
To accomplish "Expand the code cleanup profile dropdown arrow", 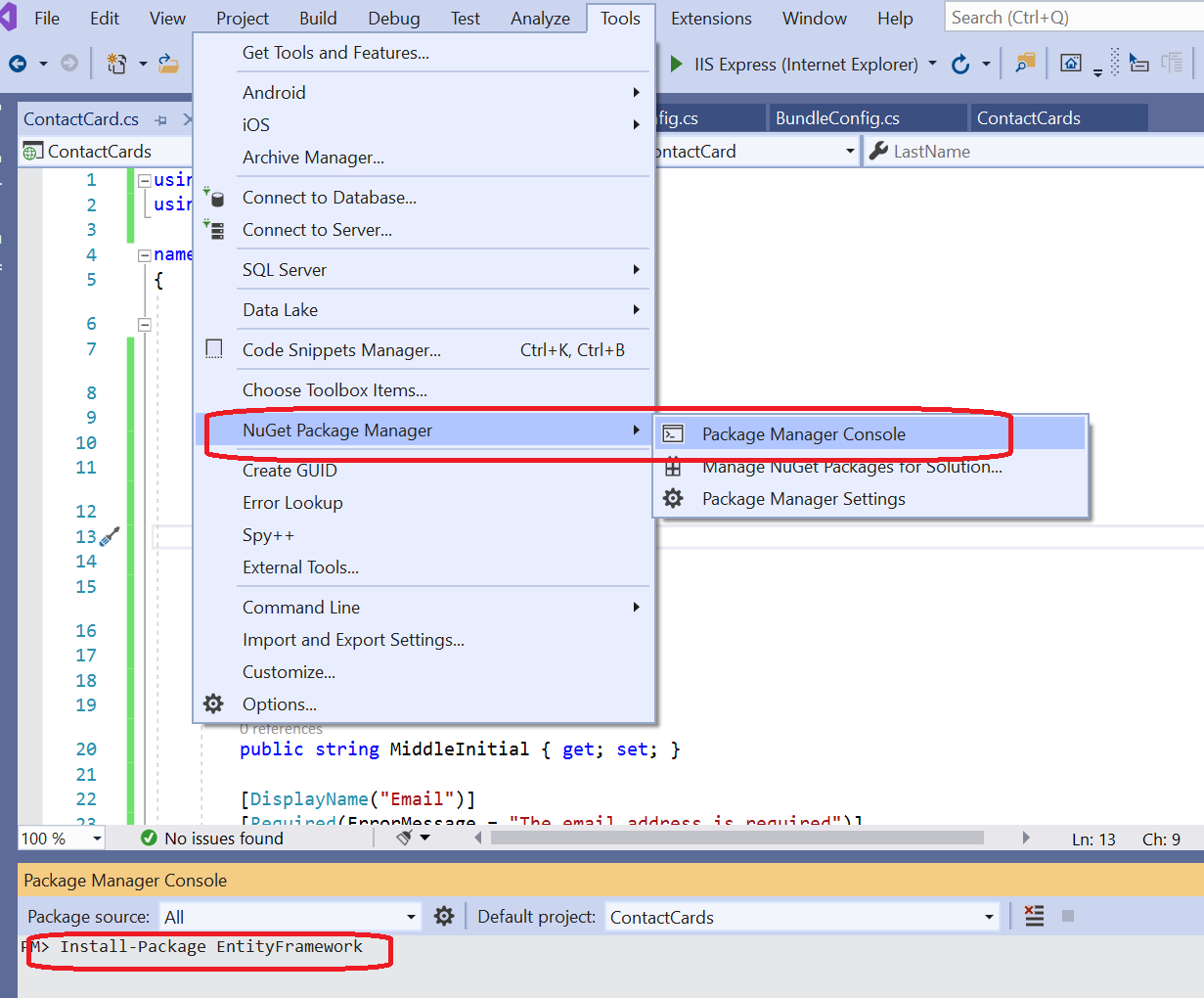I will [x=424, y=838].
